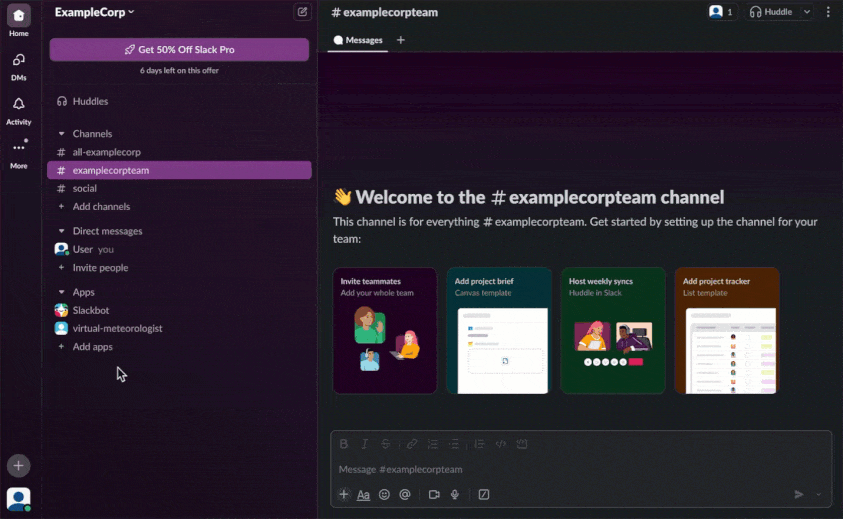
Task: Open the Host weekly syncs card
Action: click(x=613, y=331)
